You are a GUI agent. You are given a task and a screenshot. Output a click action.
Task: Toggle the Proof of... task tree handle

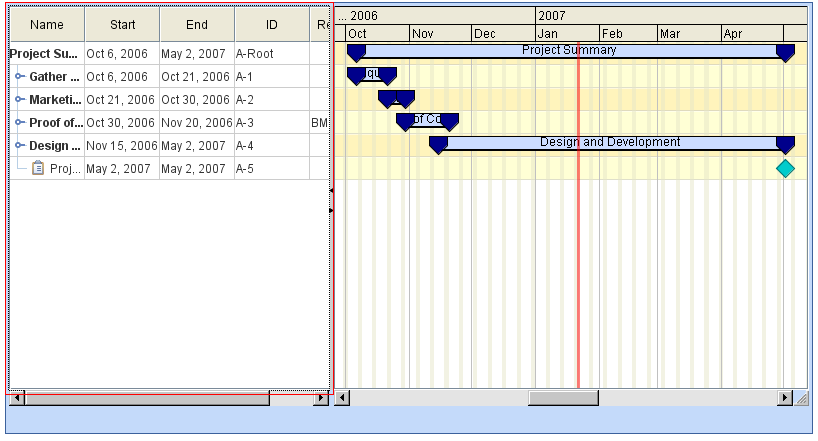pos(20,122)
